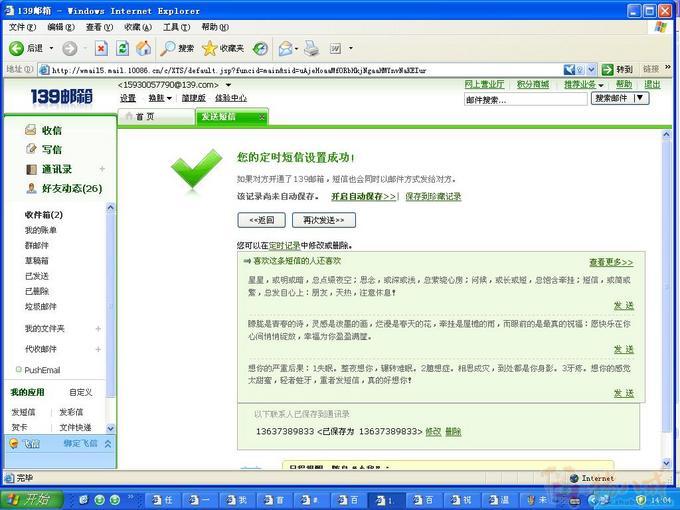The image size is (680, 510).
Task: Click the Refresh page icon
Action: (x=123, y=48)
